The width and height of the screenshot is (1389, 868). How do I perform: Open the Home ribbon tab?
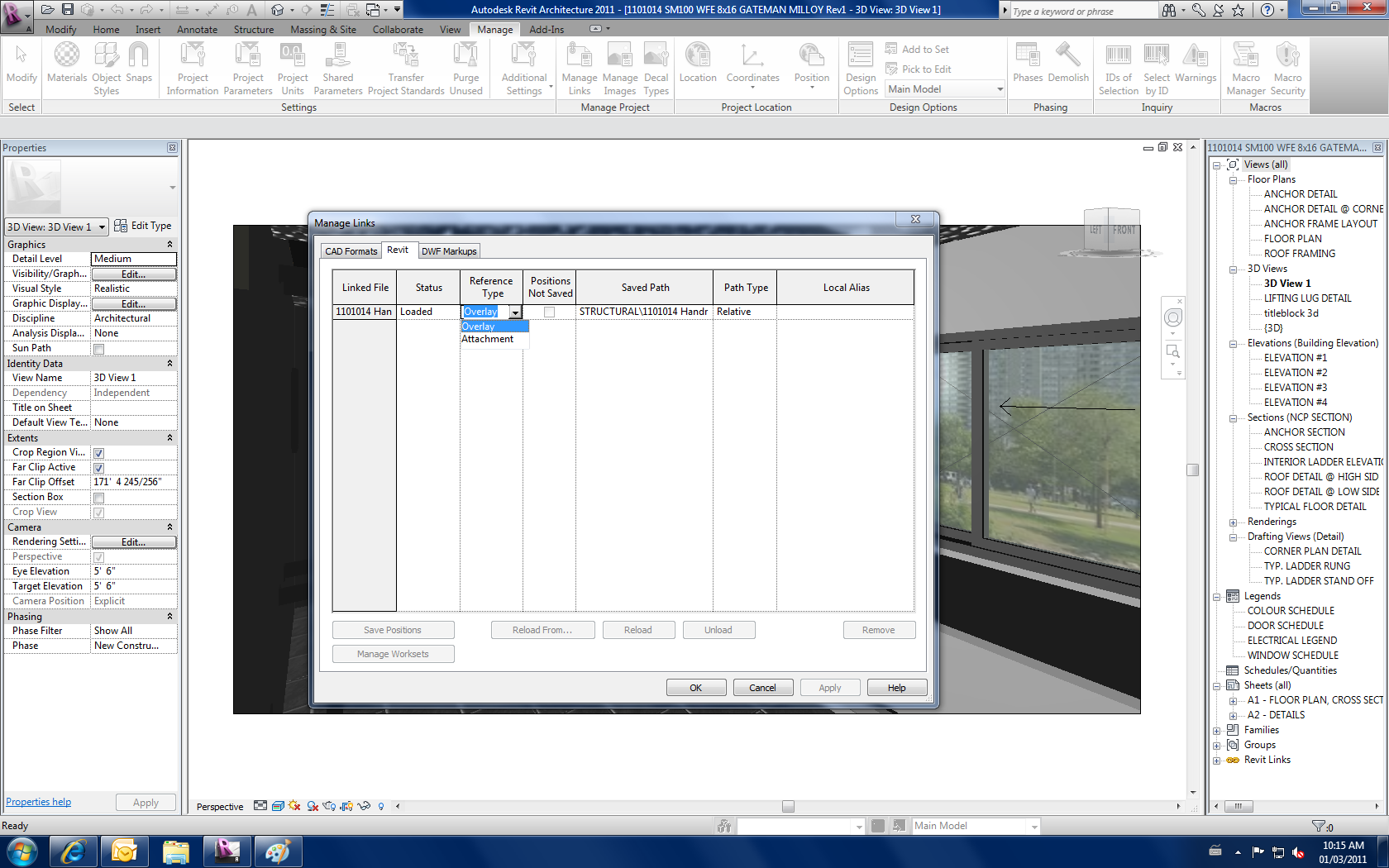tap(106, 30)
